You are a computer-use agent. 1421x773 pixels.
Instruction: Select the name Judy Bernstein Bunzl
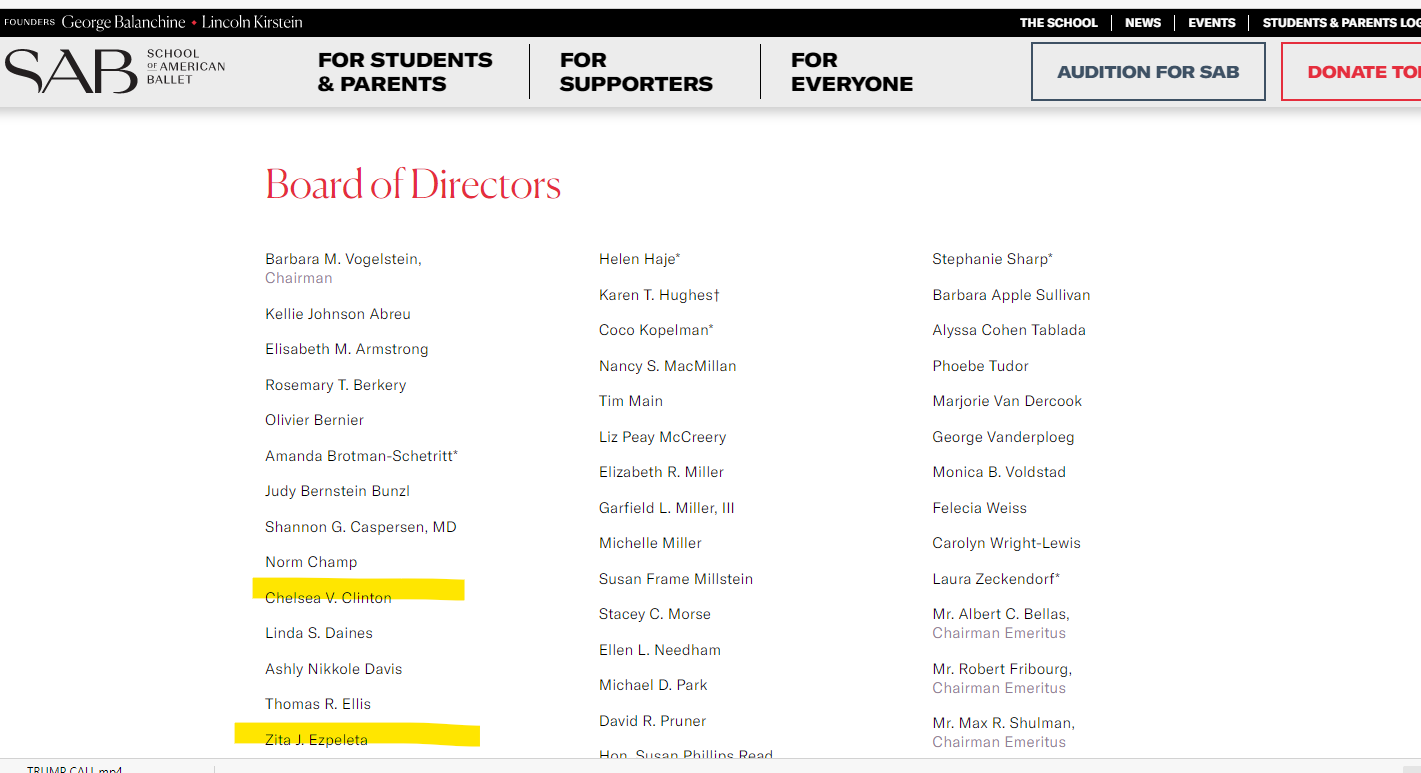(337, 491)
